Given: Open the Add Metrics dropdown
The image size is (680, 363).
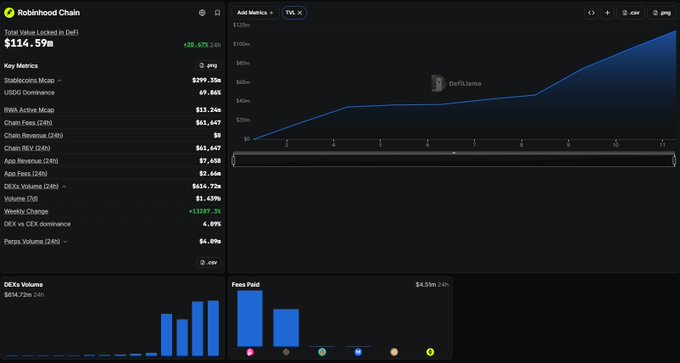Looking at the screenshot, I should tap(255, 13).
